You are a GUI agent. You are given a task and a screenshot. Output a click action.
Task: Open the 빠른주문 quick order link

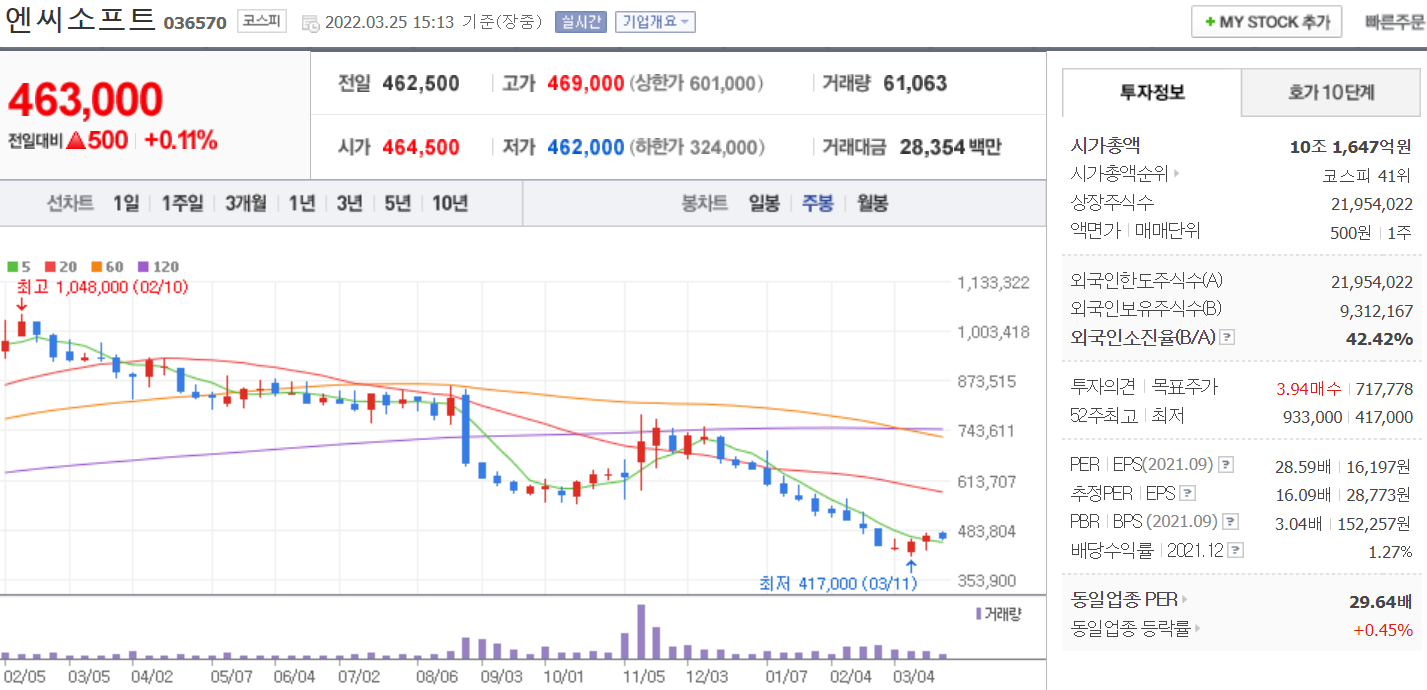(1395, 22)
